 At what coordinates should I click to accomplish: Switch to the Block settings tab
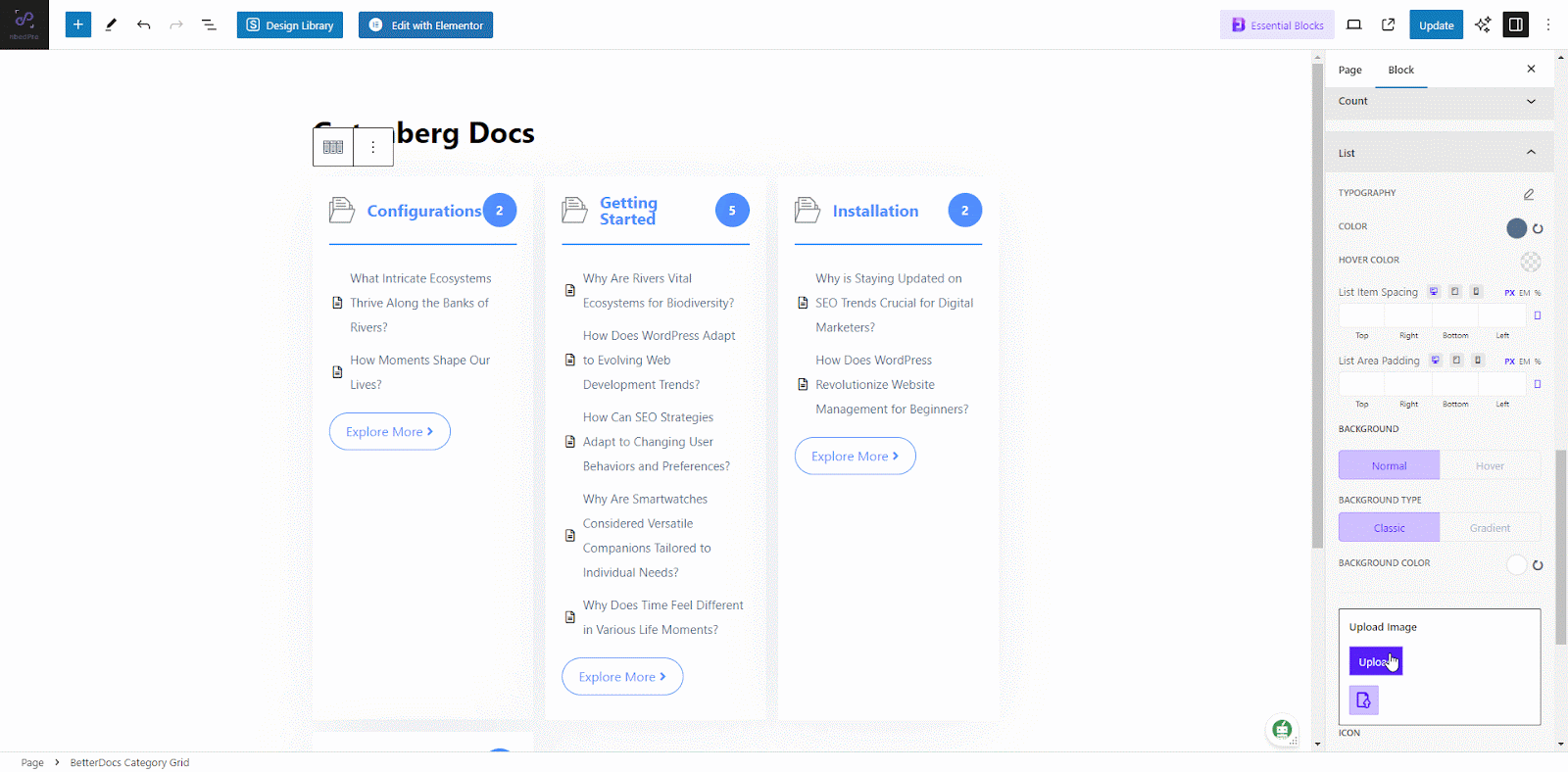tap(1400, 71)
